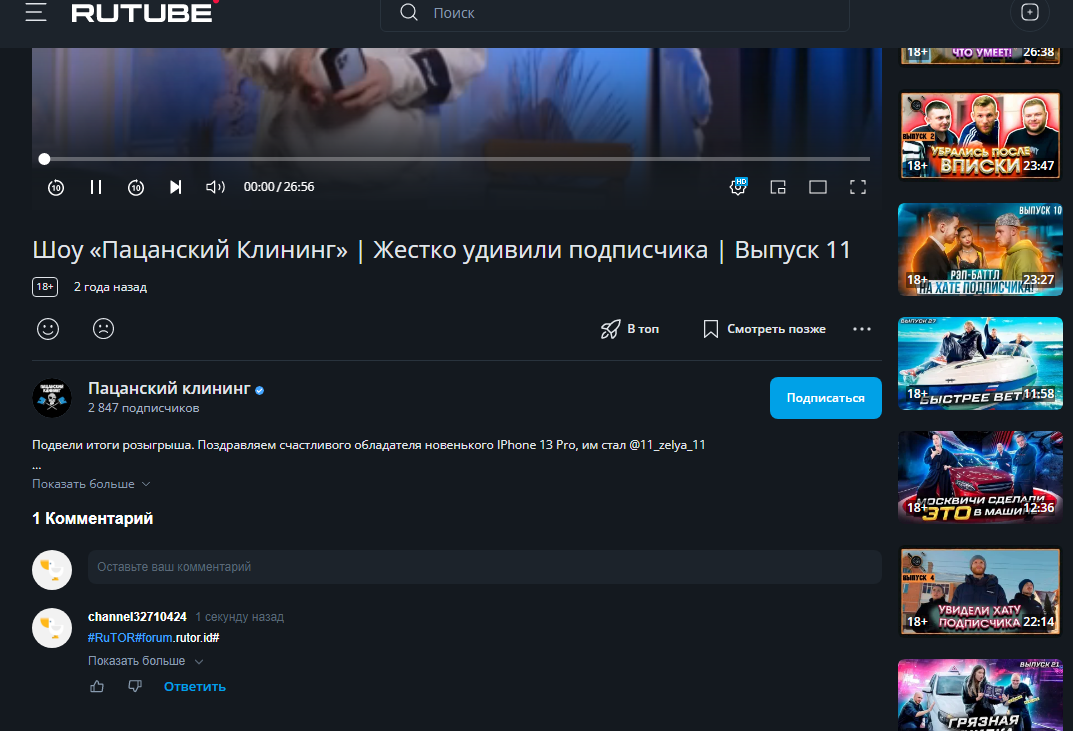Click the #RuTOR hashtag in the comment

tap(111, 638)
